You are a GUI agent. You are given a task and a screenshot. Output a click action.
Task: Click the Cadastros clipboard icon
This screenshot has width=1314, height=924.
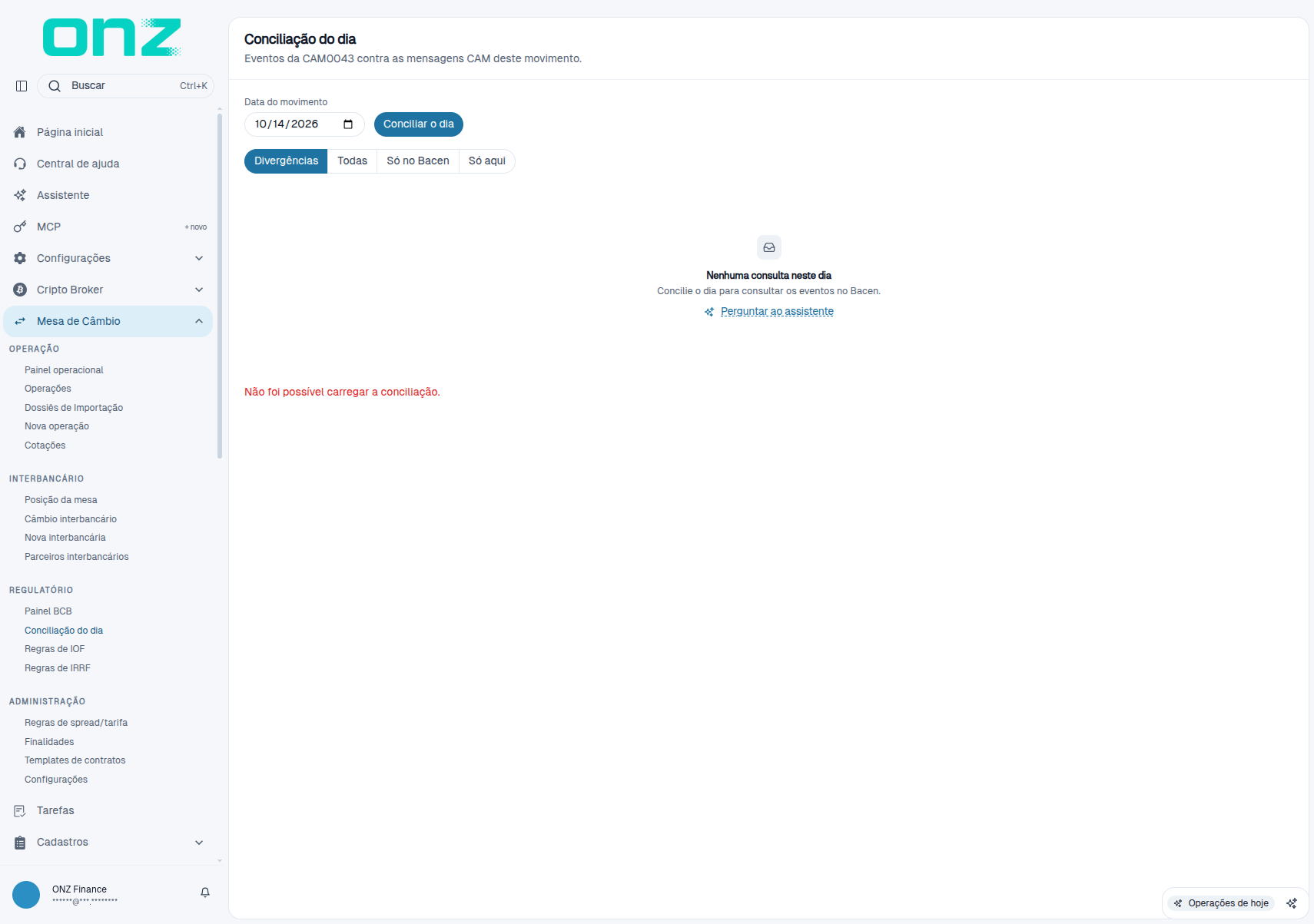tap(20, 842)
